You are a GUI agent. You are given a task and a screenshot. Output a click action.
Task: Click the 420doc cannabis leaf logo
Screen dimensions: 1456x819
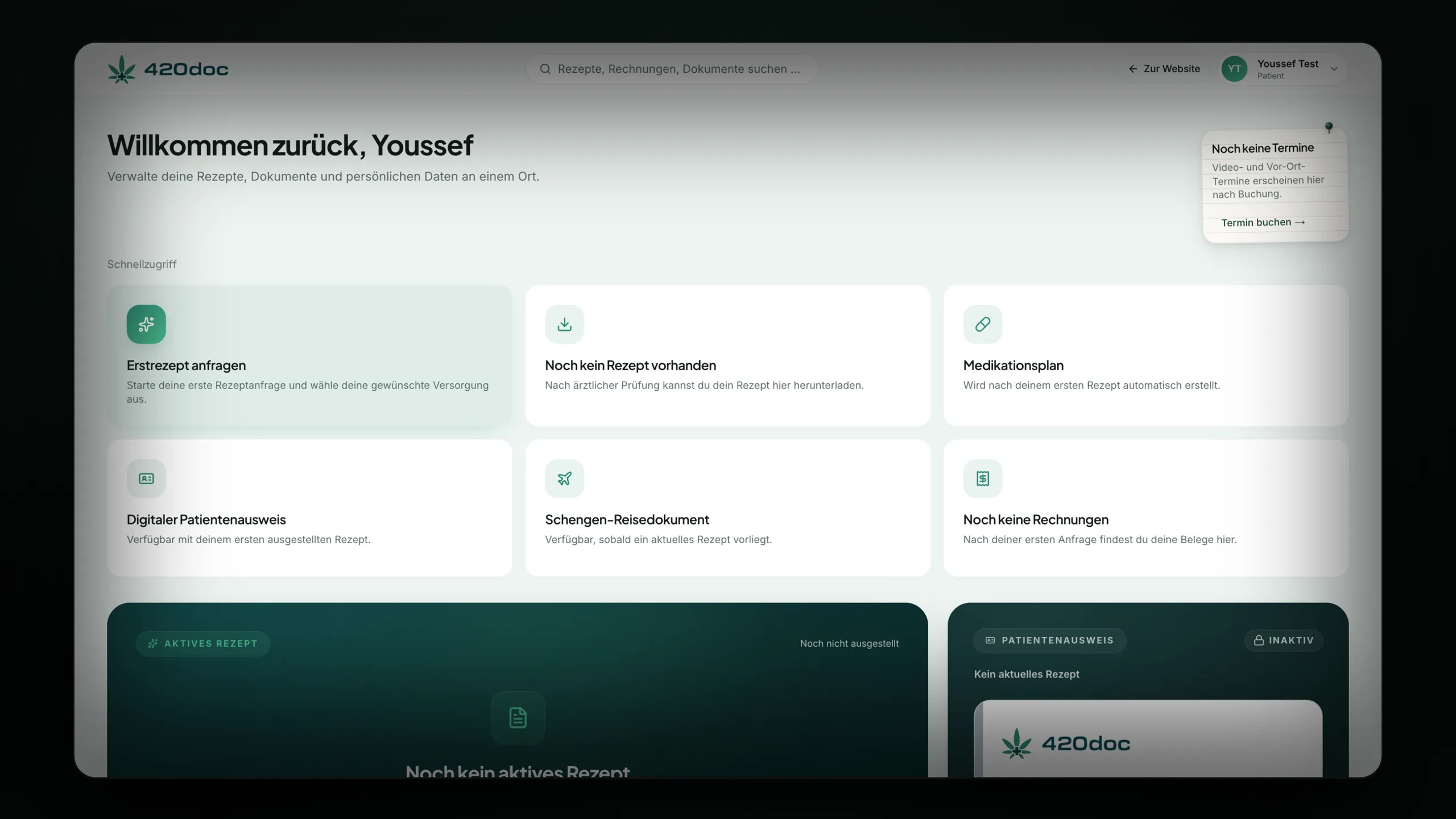[122, 69]
